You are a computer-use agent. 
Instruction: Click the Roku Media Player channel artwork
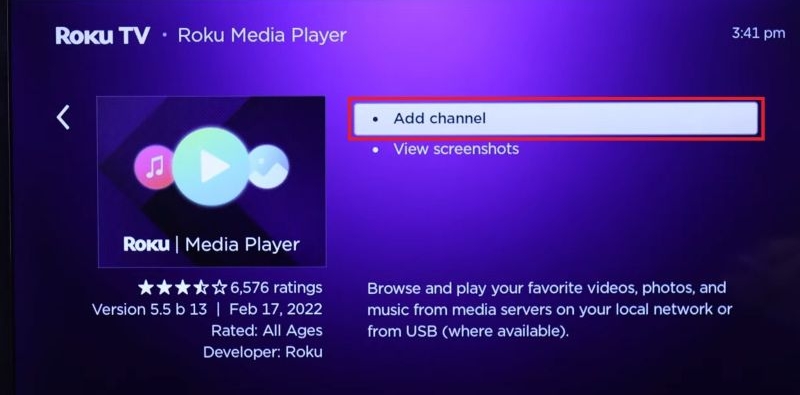point(211,182)
